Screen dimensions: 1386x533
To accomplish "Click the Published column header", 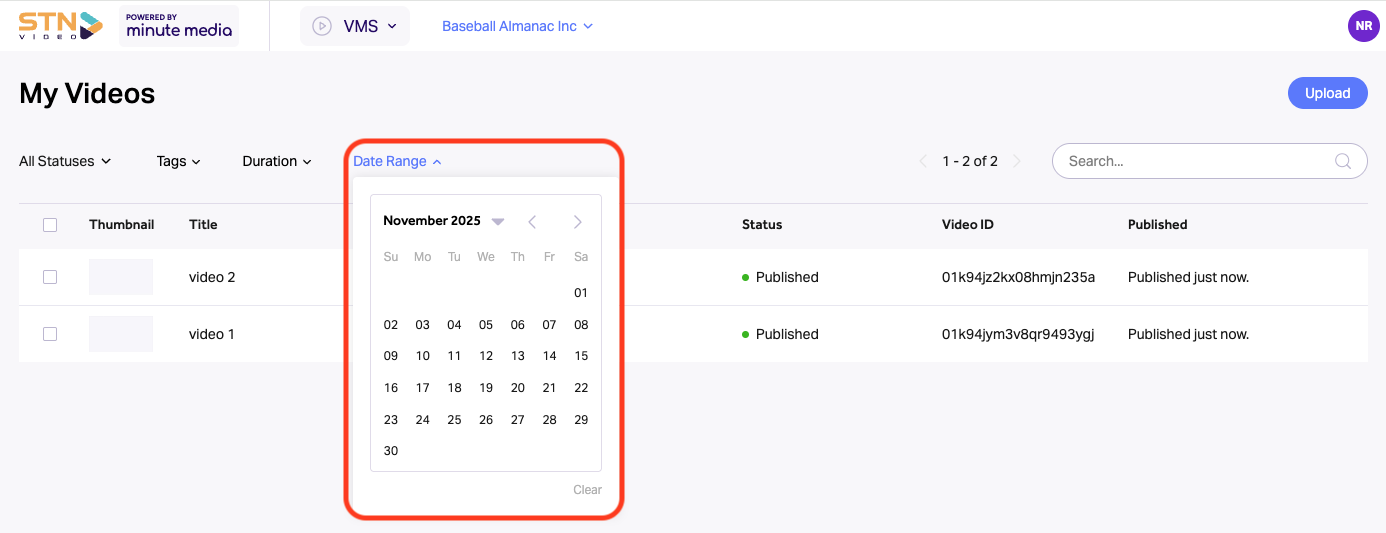I will click(x=1158, y=225).
